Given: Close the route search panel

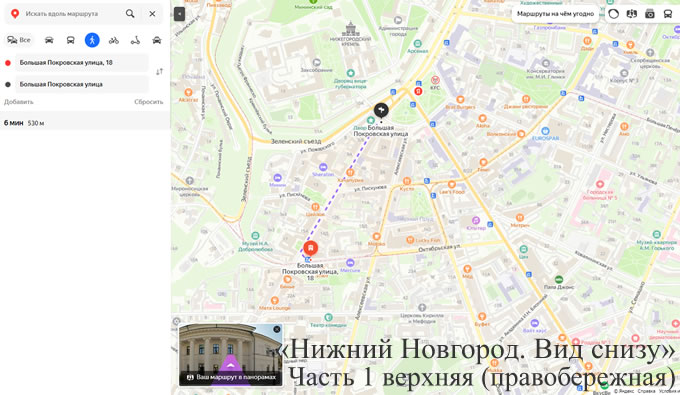Looking at the screenshot, I should point(152,13).
